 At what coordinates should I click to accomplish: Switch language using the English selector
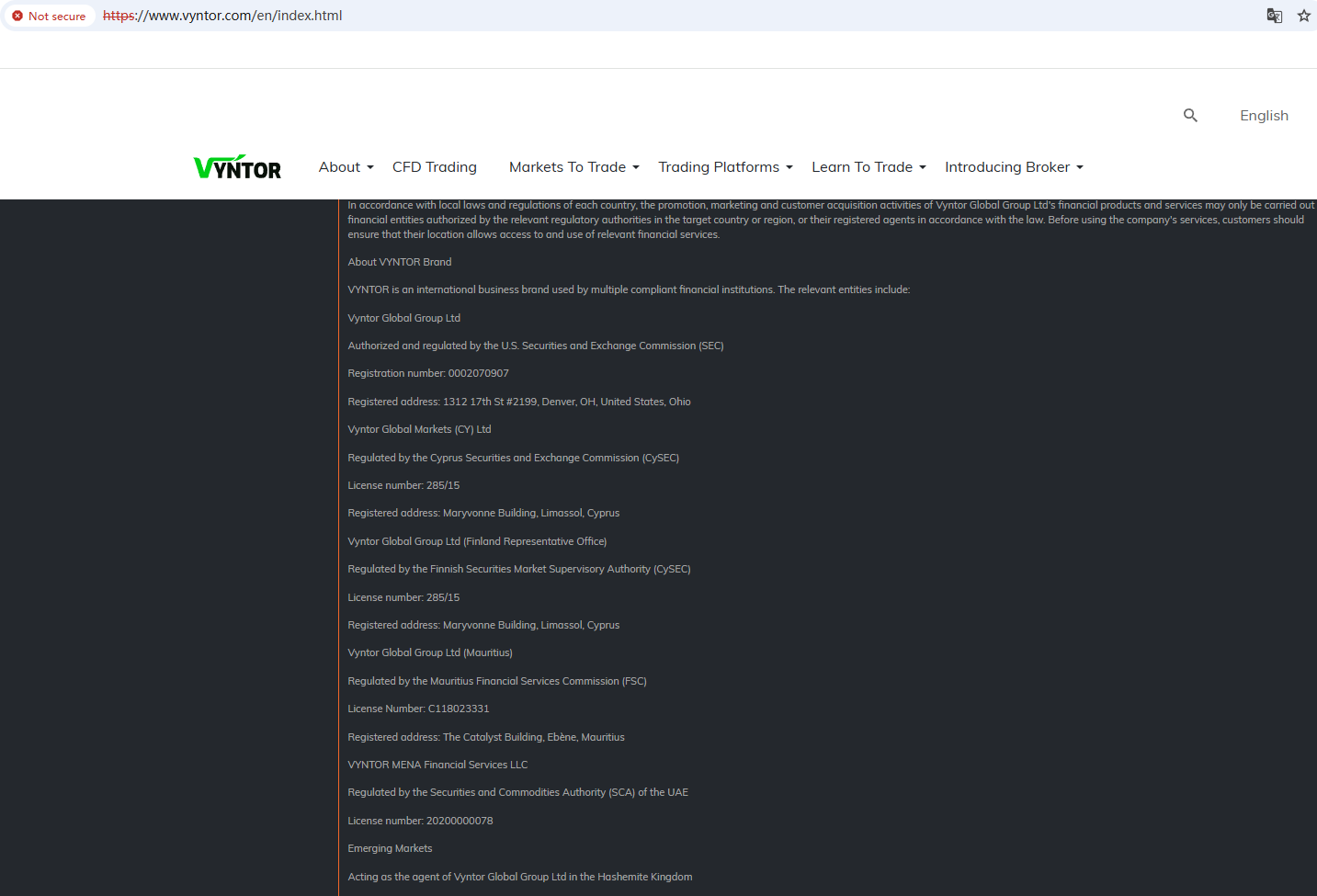click(x=1264, y=116)
